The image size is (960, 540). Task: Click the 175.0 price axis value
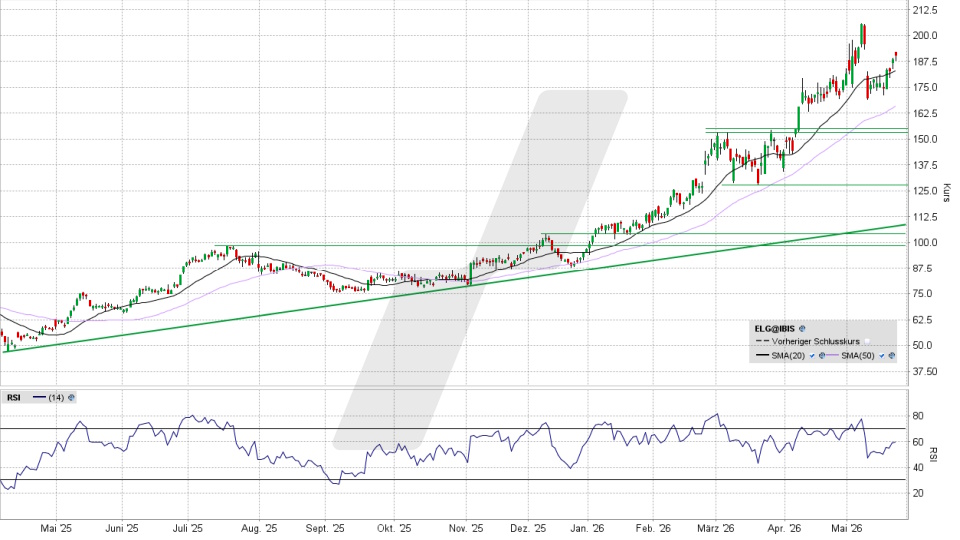coord(924,88)
